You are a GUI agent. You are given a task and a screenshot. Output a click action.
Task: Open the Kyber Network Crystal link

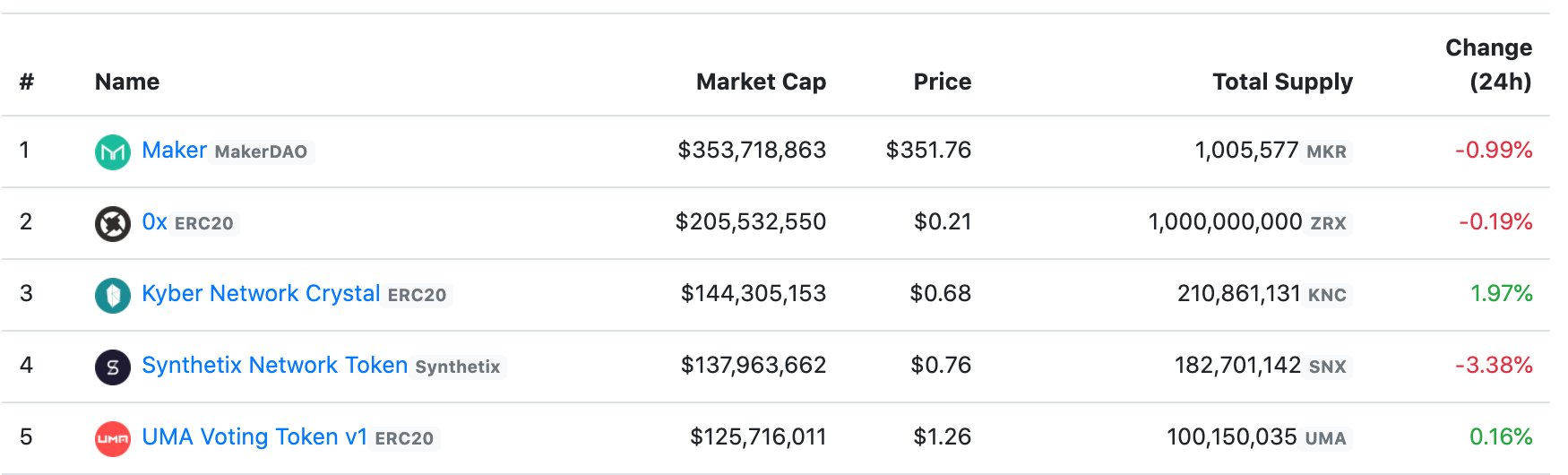pyautogui.click(x=261, y=293)
